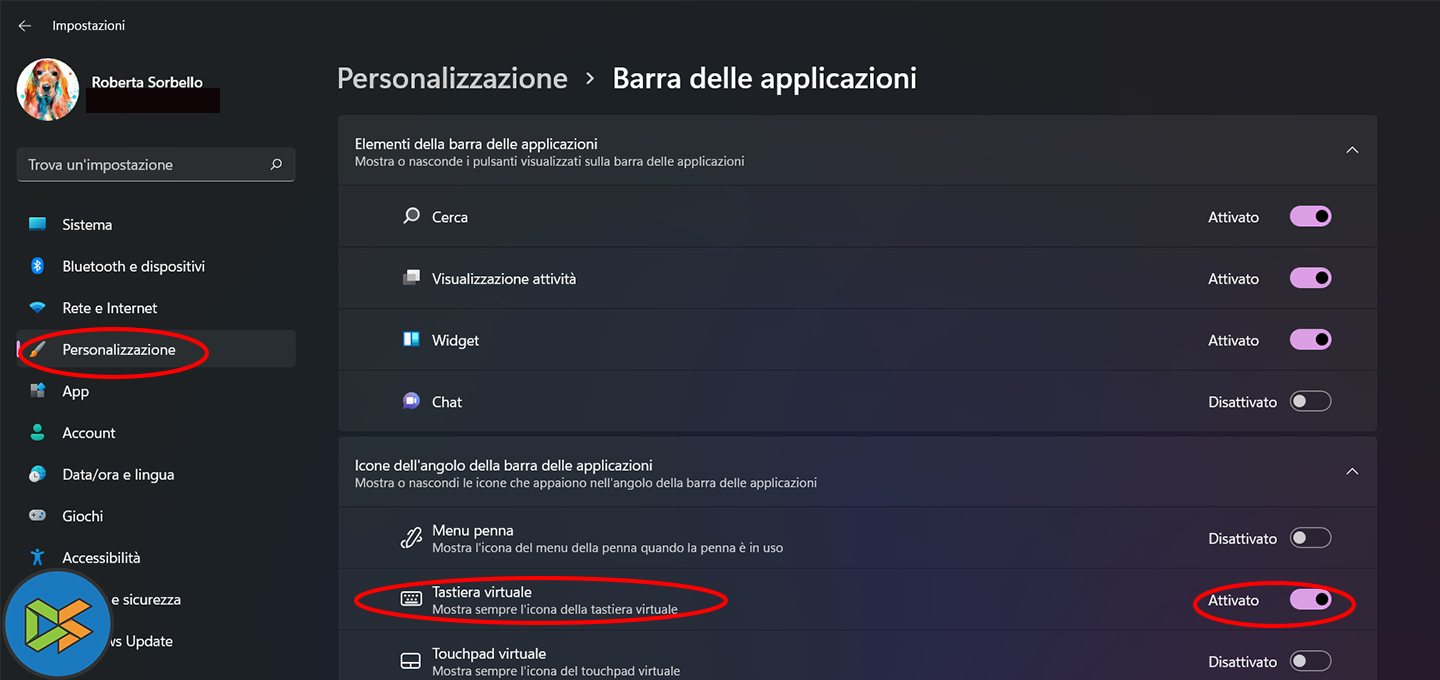Turn off the Widget toggle
The width and height of the screenshot is (1440, 680).
pyautogui.click(x=1310, y=340)
